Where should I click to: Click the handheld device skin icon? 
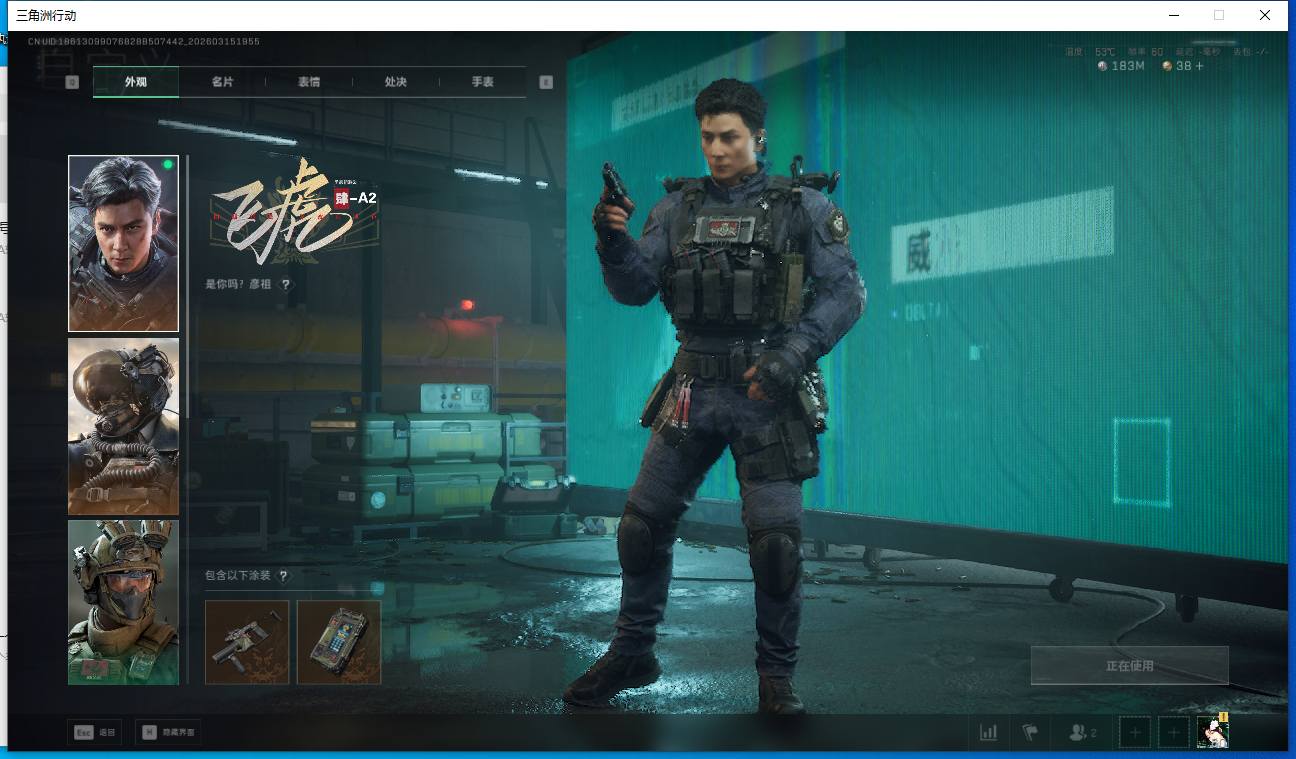pyautogui.click(x=339, y=642)
